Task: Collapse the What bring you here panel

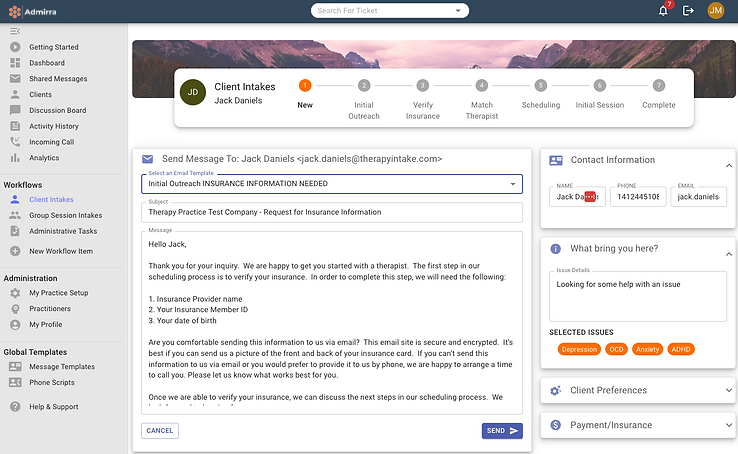Action: 729,254
